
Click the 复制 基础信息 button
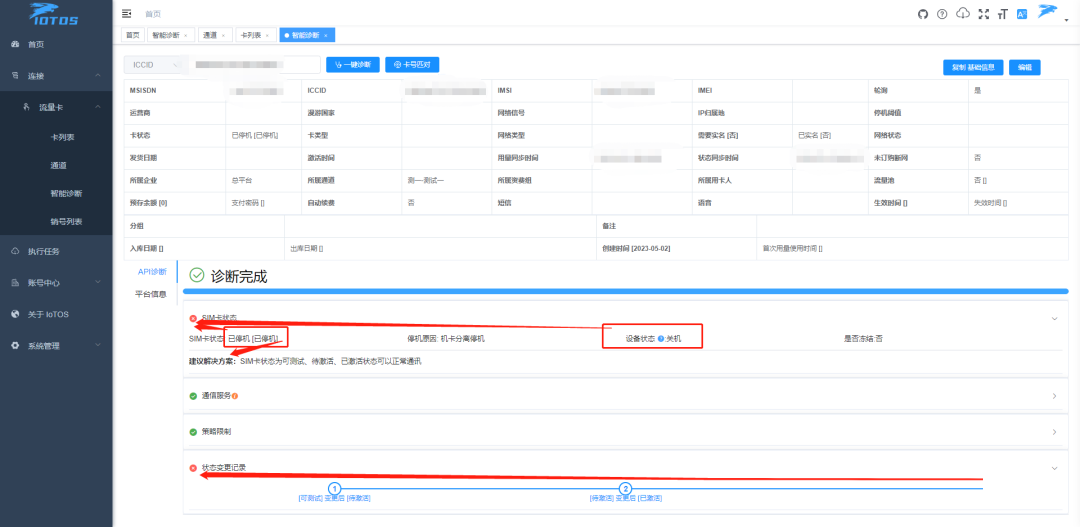[972, 67]
